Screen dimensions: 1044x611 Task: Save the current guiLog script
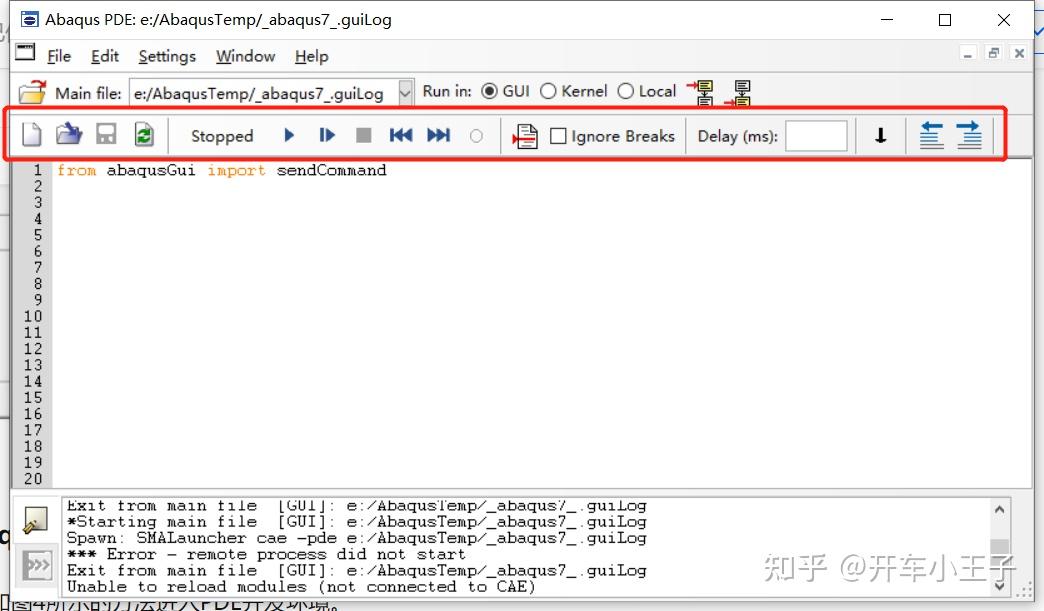106,135
